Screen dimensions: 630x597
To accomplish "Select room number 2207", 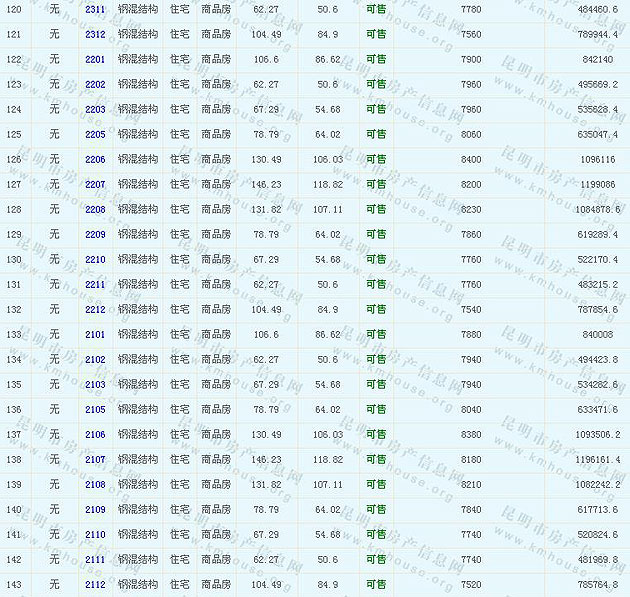I will point(95,184).
